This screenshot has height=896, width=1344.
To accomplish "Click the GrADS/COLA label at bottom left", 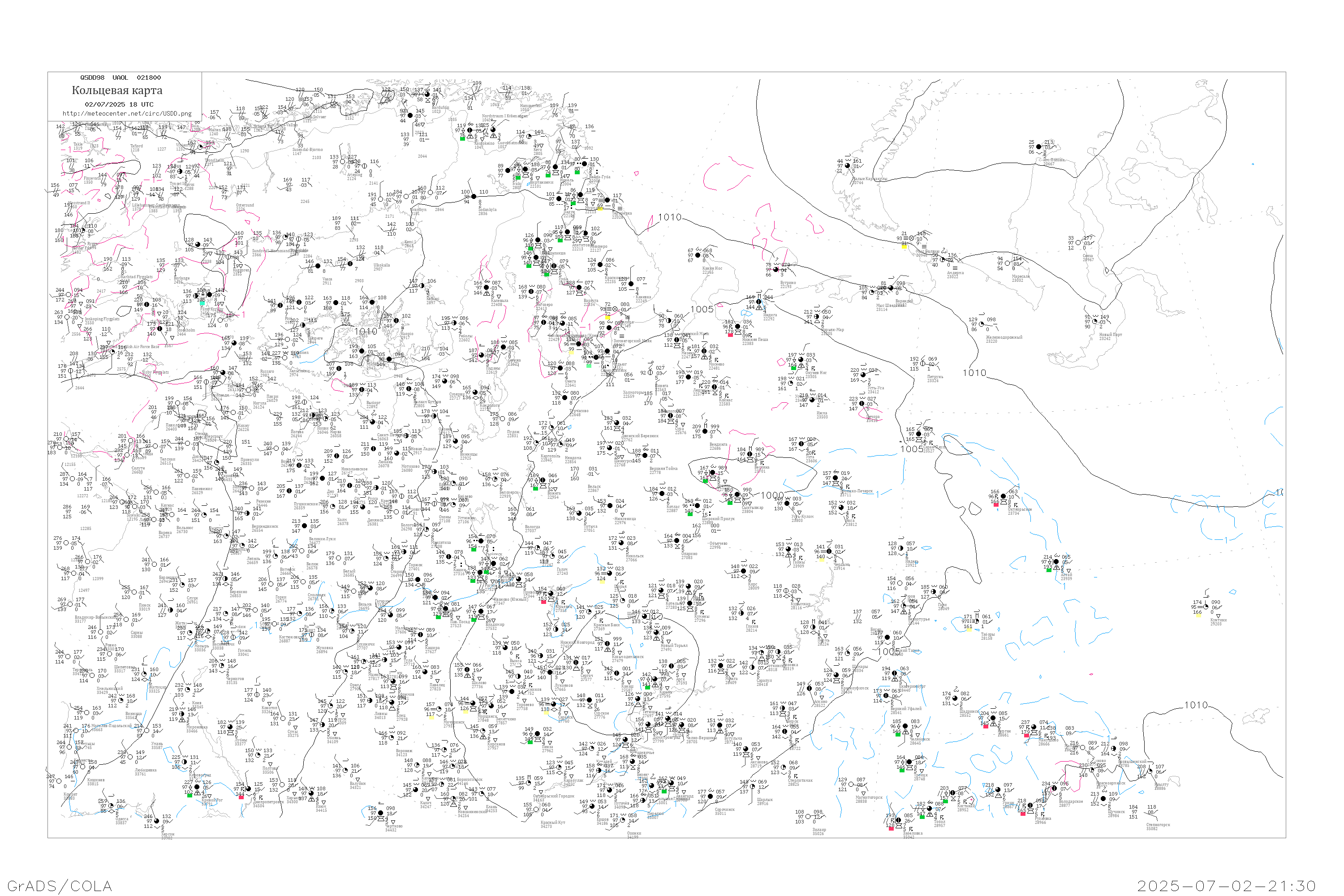I will (60, 886).
